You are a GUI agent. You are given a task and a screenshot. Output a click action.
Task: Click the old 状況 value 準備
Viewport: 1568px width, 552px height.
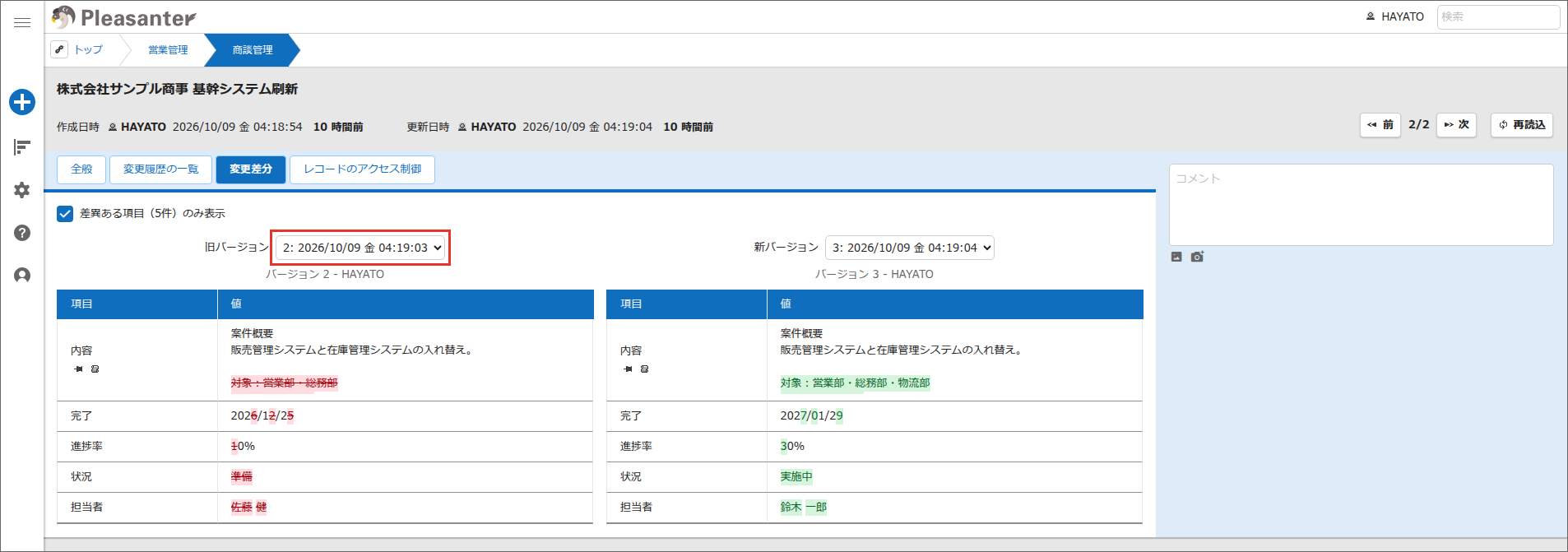tap(242, 477)
